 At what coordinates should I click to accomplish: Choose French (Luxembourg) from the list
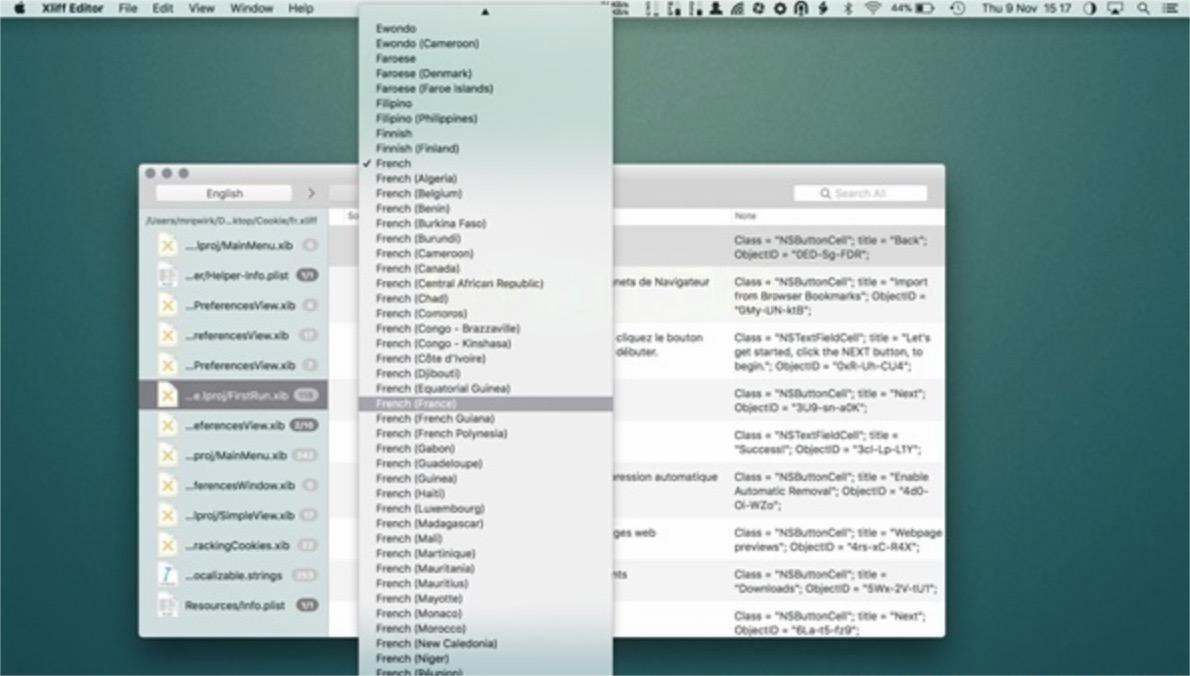click(486, 508)
